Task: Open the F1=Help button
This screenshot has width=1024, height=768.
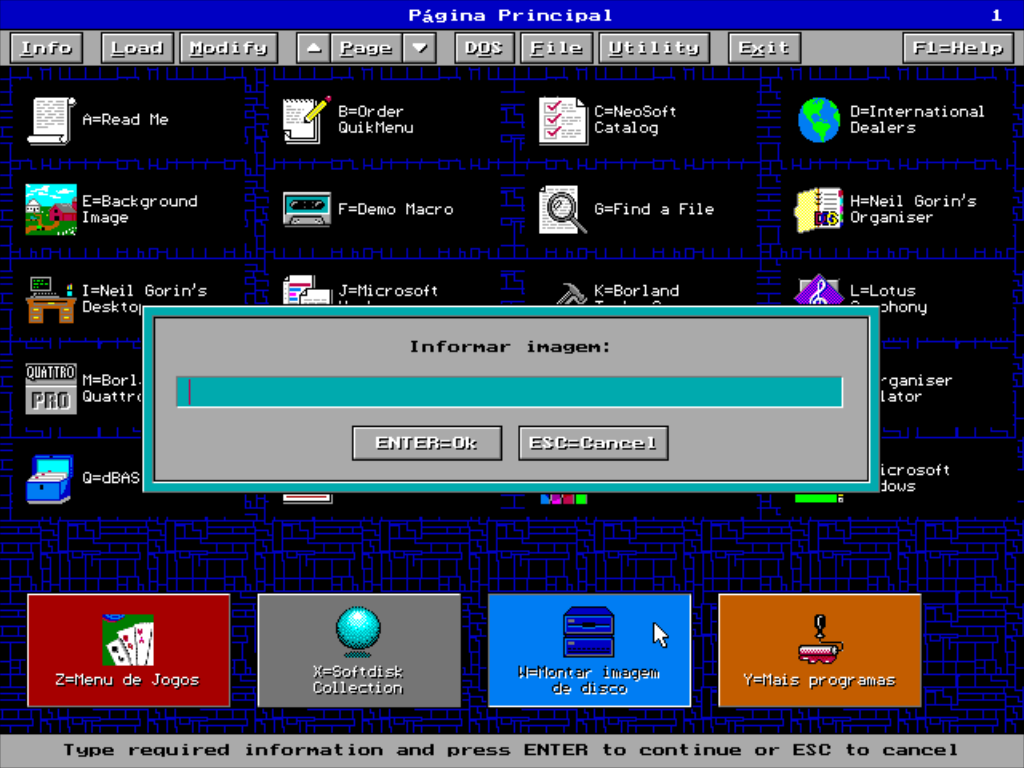Action: [958, 48]
